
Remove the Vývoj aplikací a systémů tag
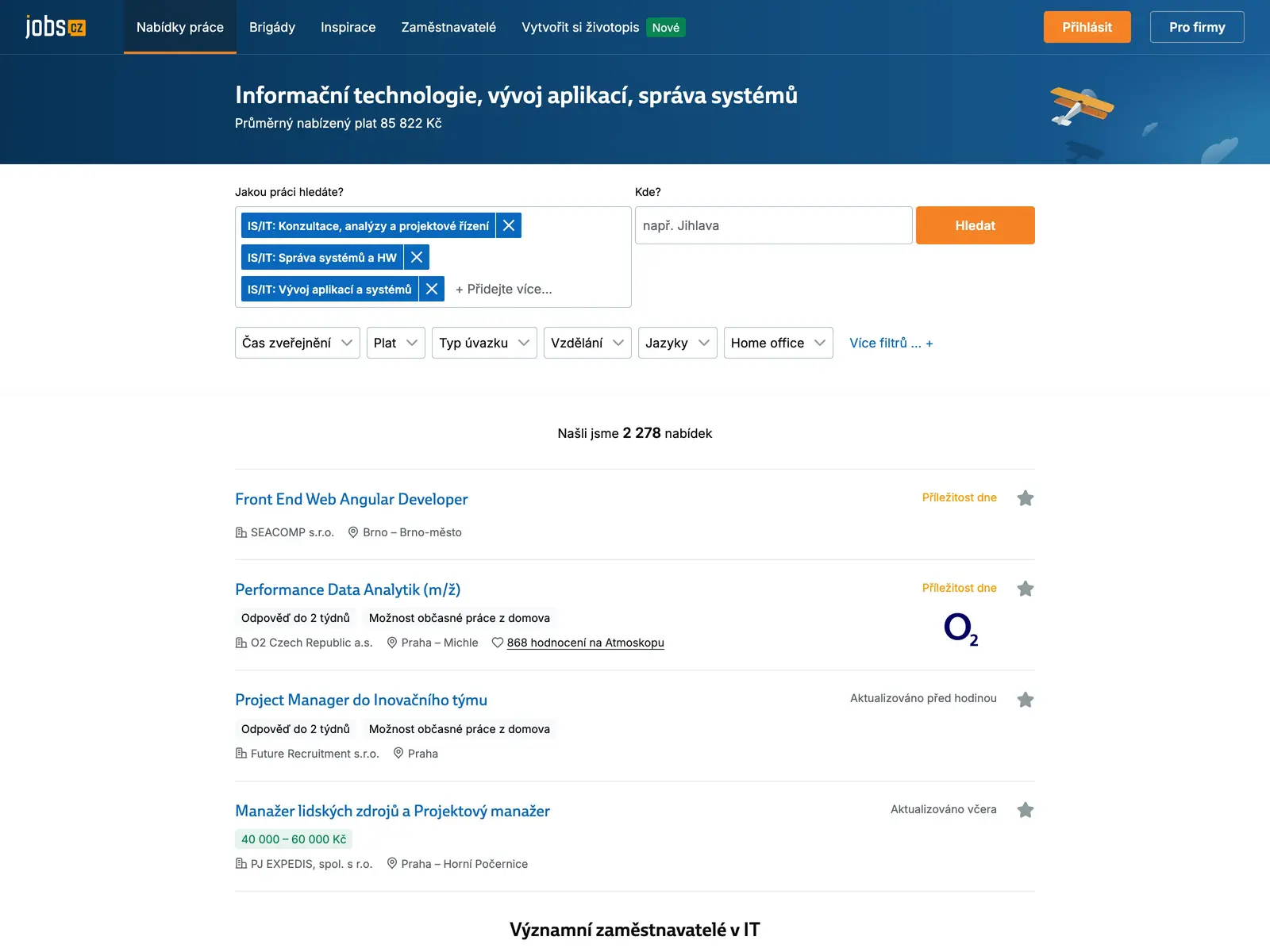432,289
